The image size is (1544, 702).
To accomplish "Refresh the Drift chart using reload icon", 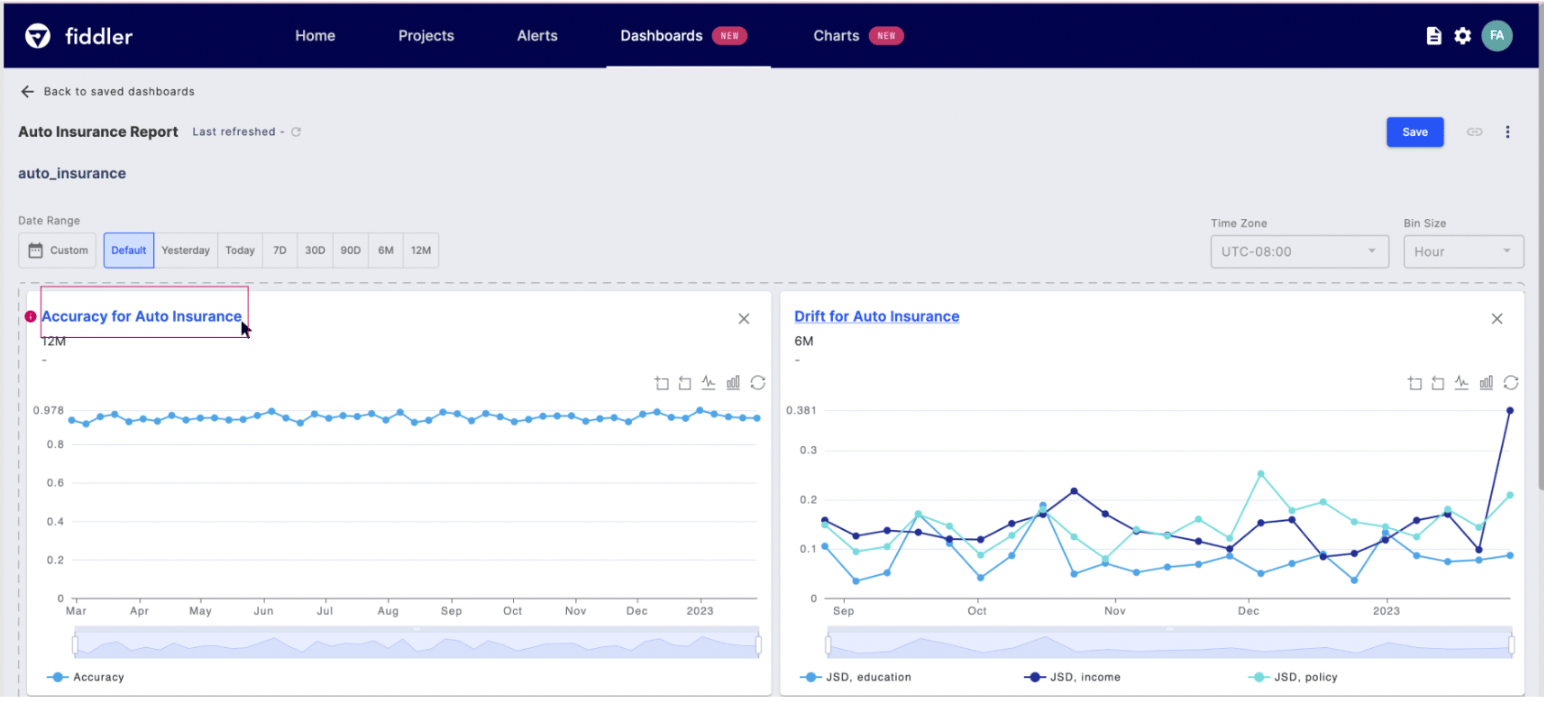I will tap(1511, 382).
